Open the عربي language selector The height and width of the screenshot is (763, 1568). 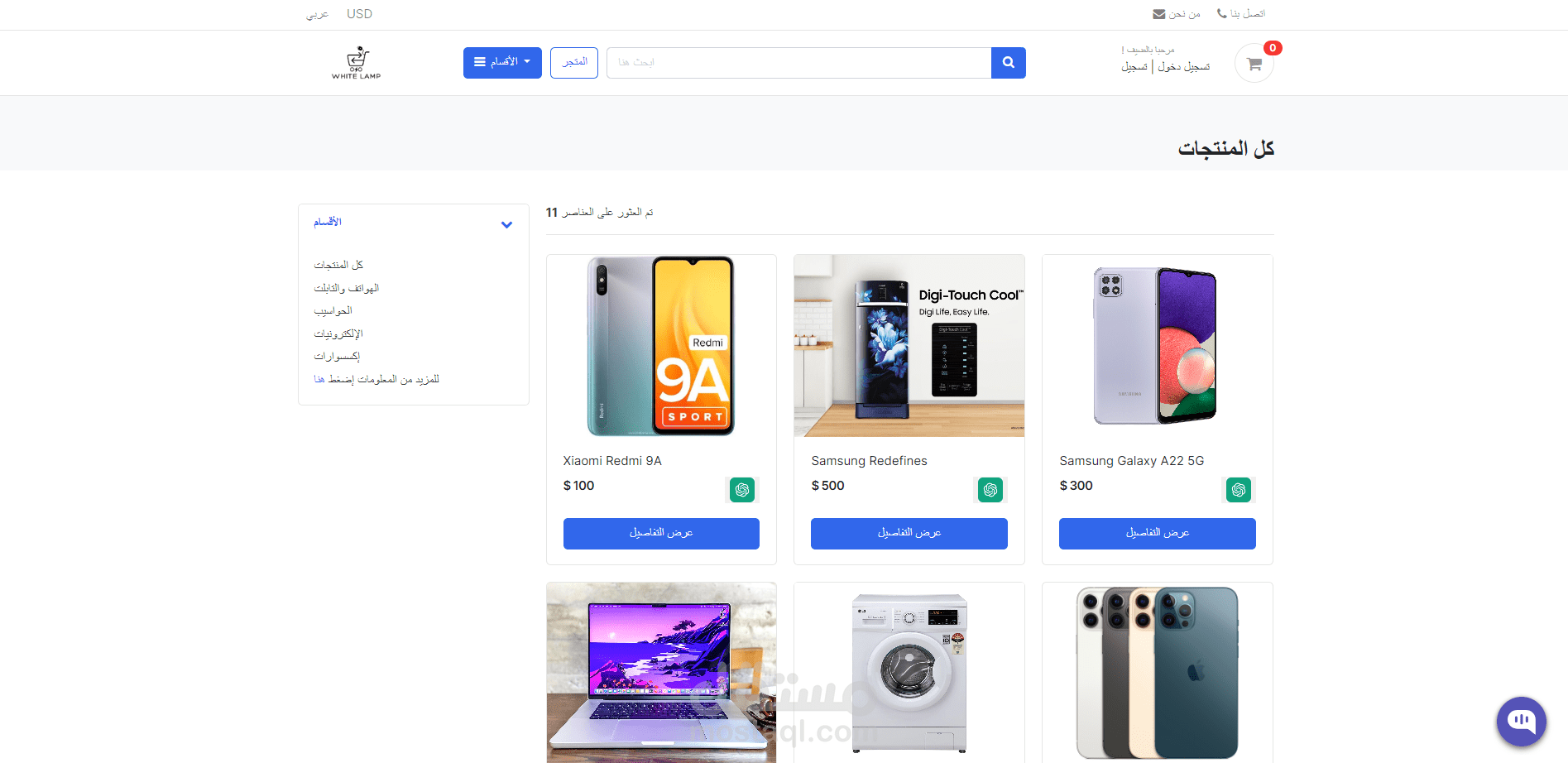coord(318,14)
